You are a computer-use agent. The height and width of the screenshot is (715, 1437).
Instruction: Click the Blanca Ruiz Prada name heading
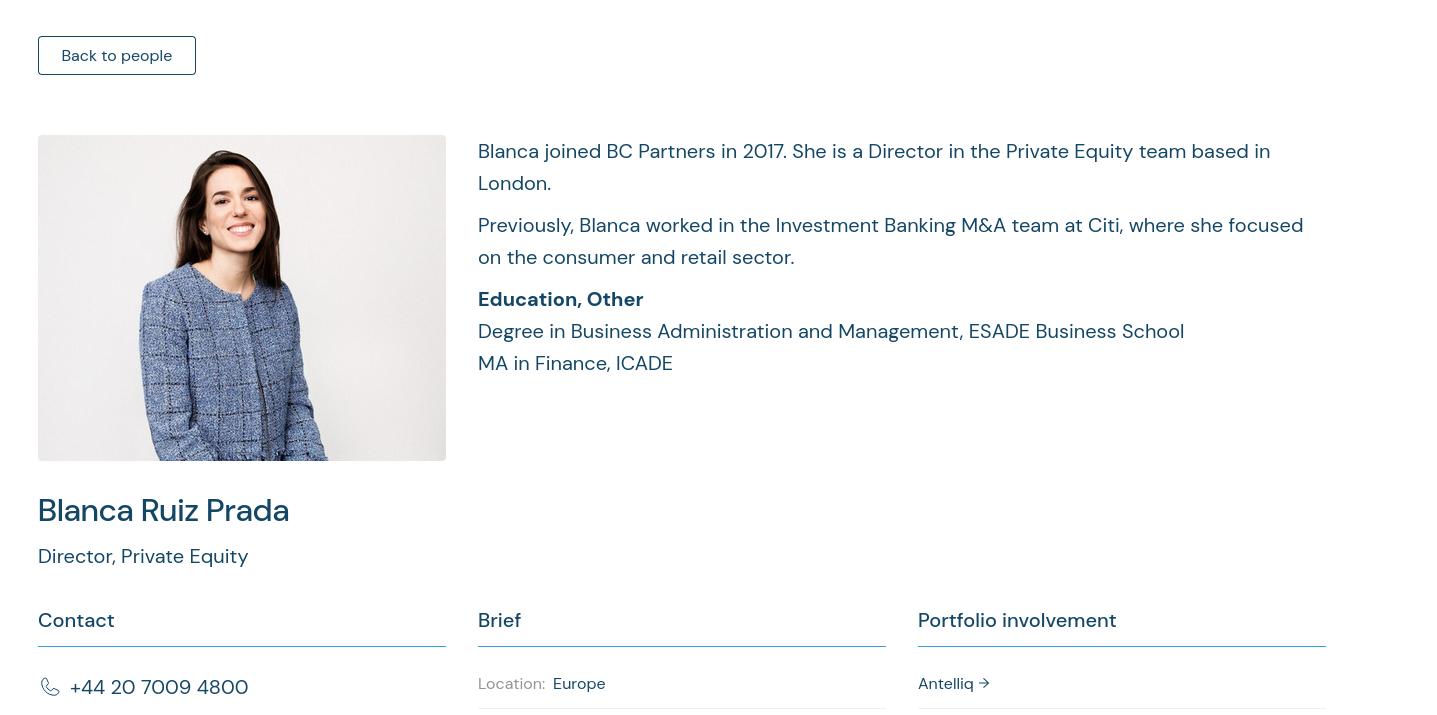tap(163, 511)
